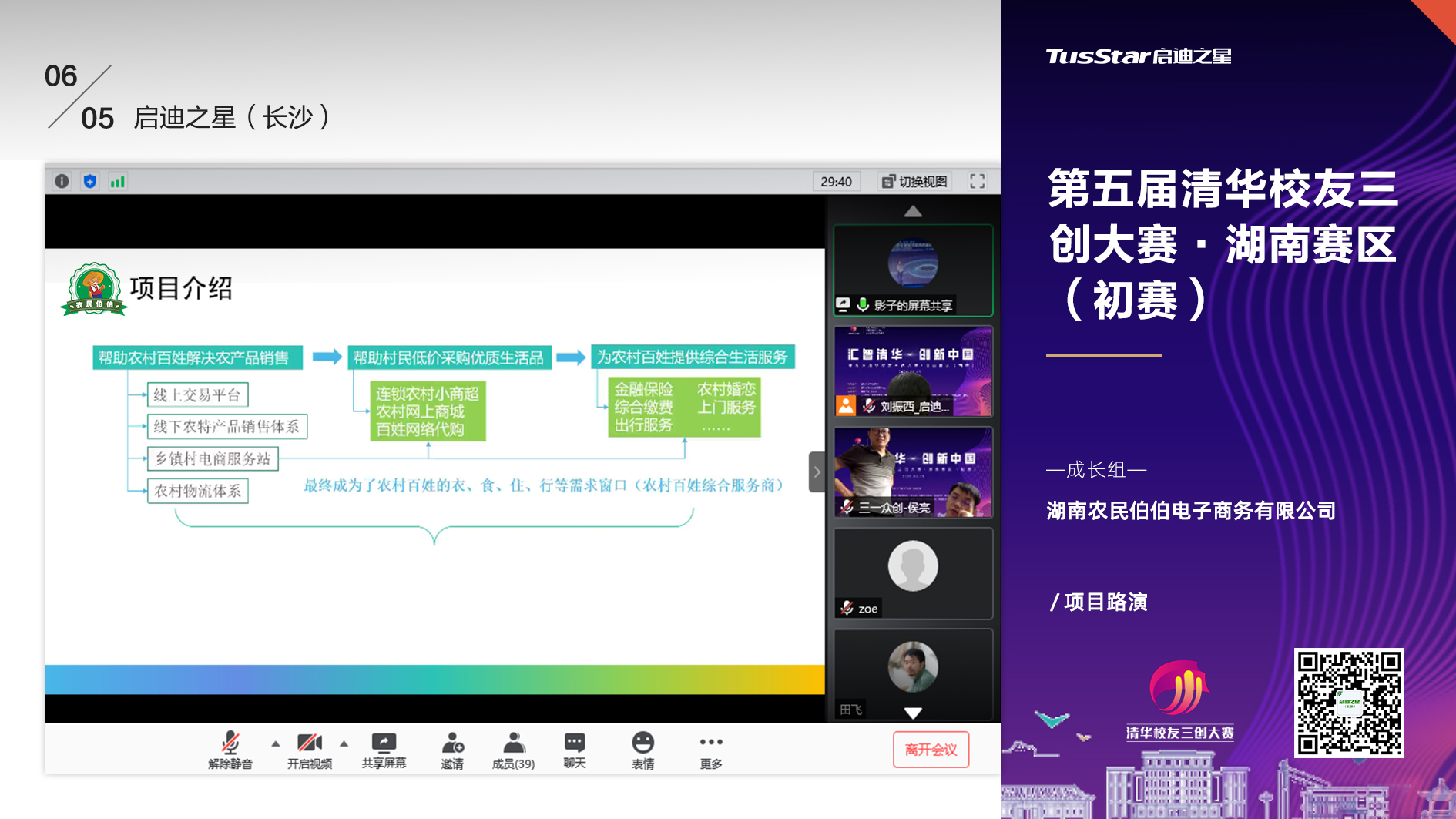Screen dimensions: 1456x819
Task: Click the 帮助村民低价采购优质生活品 box
Action: (449, 357)
